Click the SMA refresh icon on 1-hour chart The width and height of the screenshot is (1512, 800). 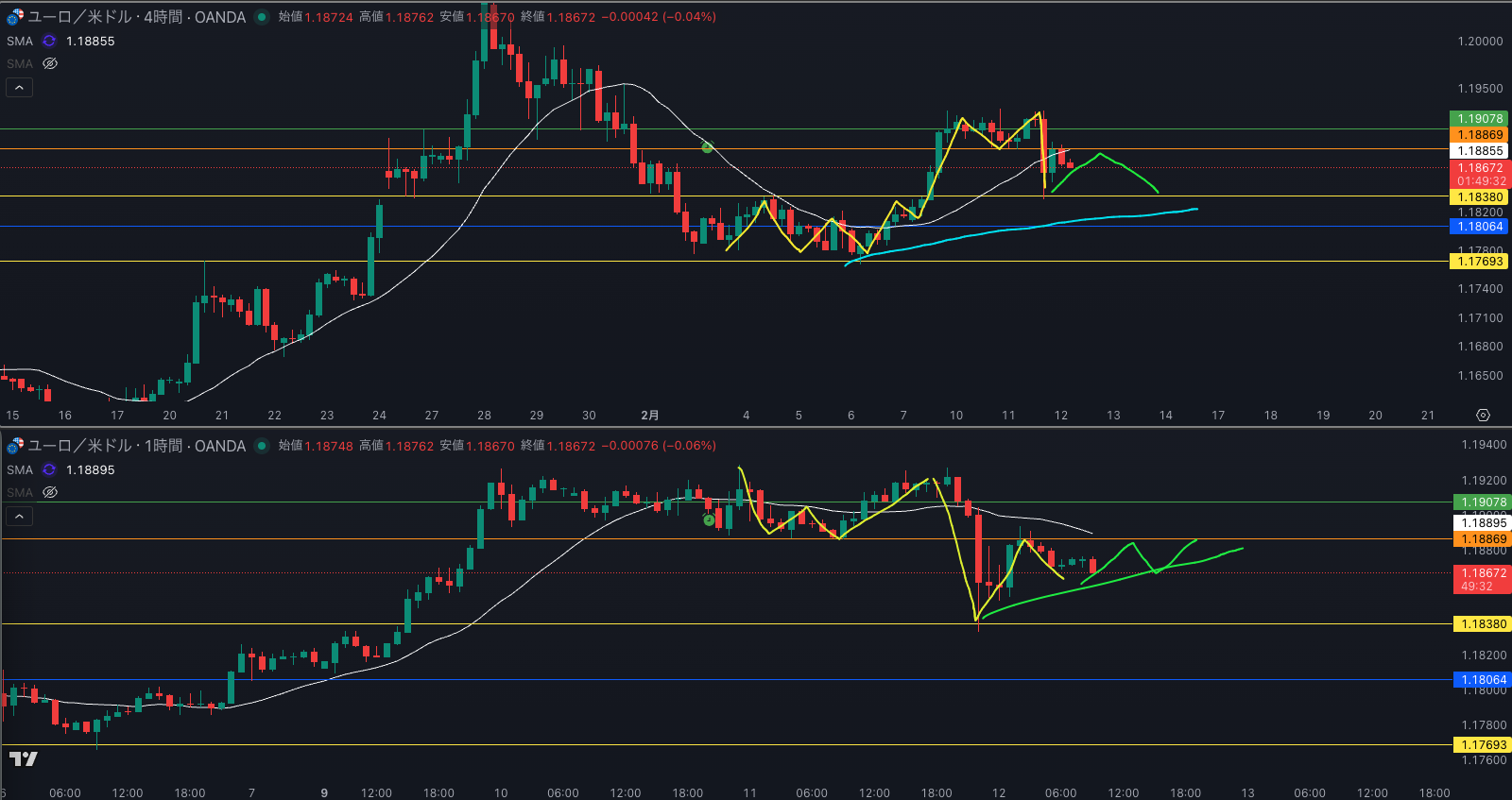(x=49, y=470)
